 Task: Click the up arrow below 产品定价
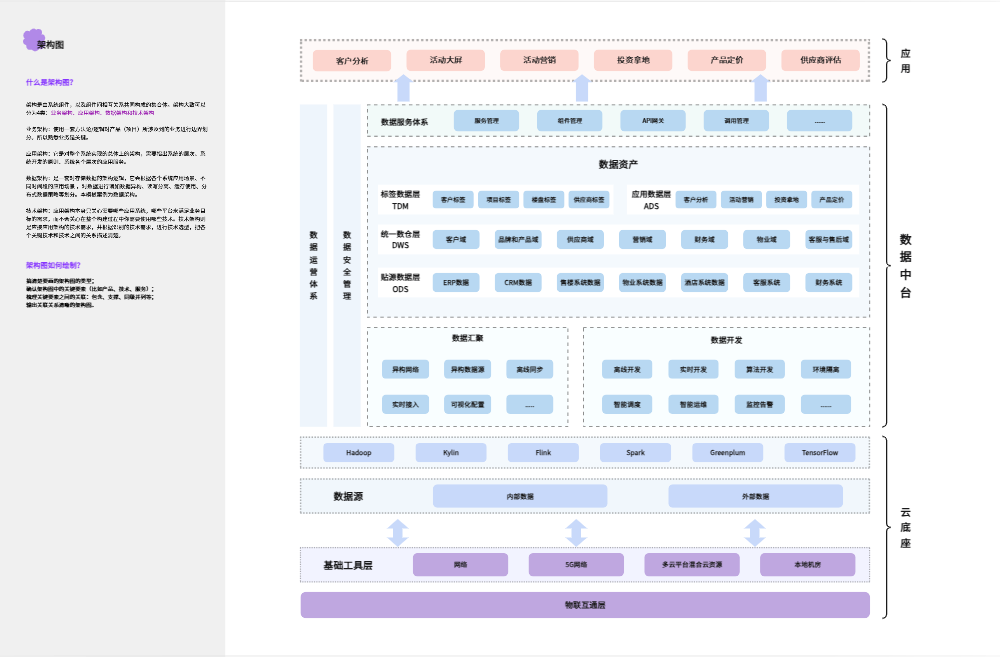[x=760, y=88]
